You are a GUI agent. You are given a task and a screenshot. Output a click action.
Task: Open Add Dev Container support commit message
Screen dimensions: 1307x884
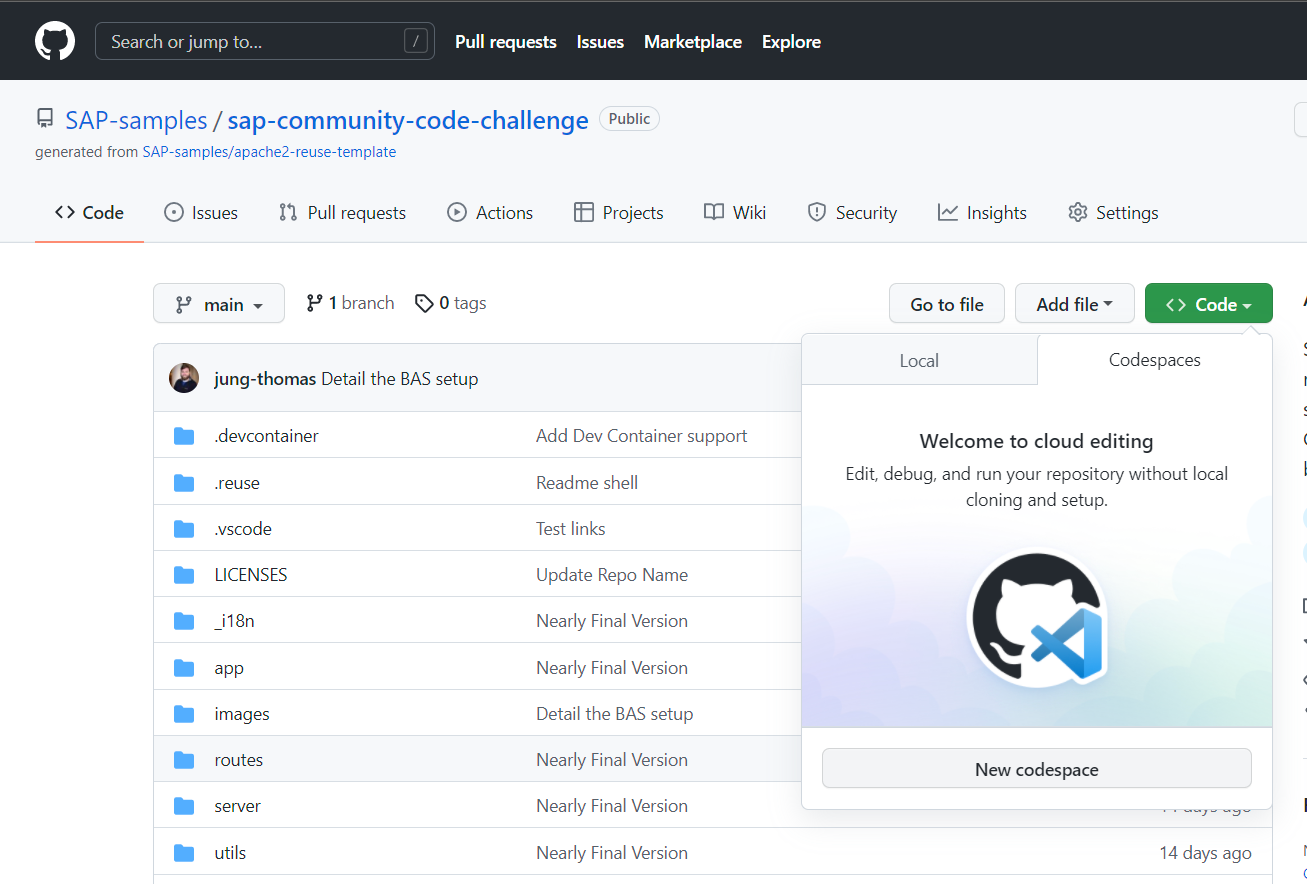642,436
